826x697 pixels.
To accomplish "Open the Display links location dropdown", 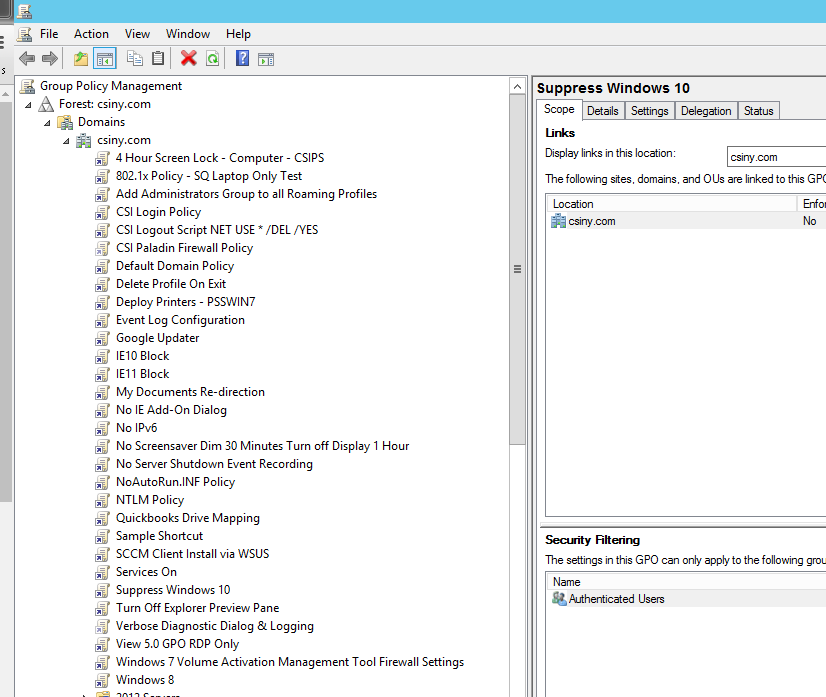I will pyautogui.click(x=776, y=157).
